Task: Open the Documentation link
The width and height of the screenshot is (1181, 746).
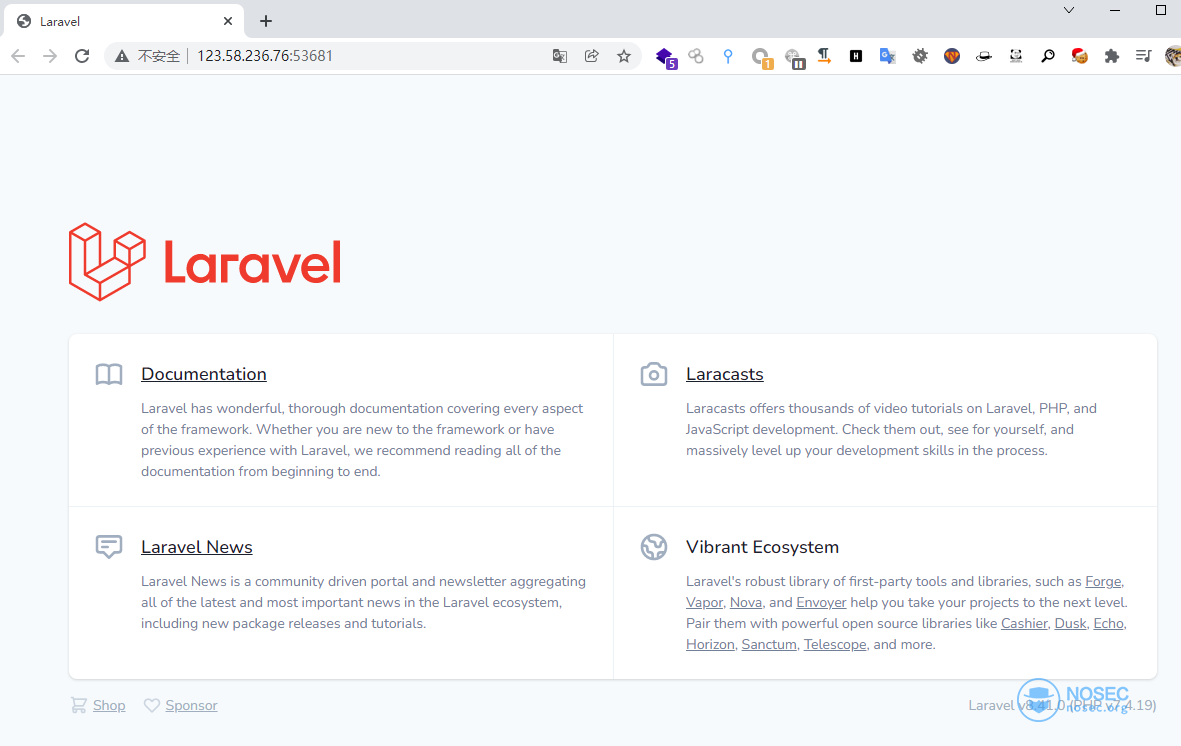Action: tap(203, 375)
